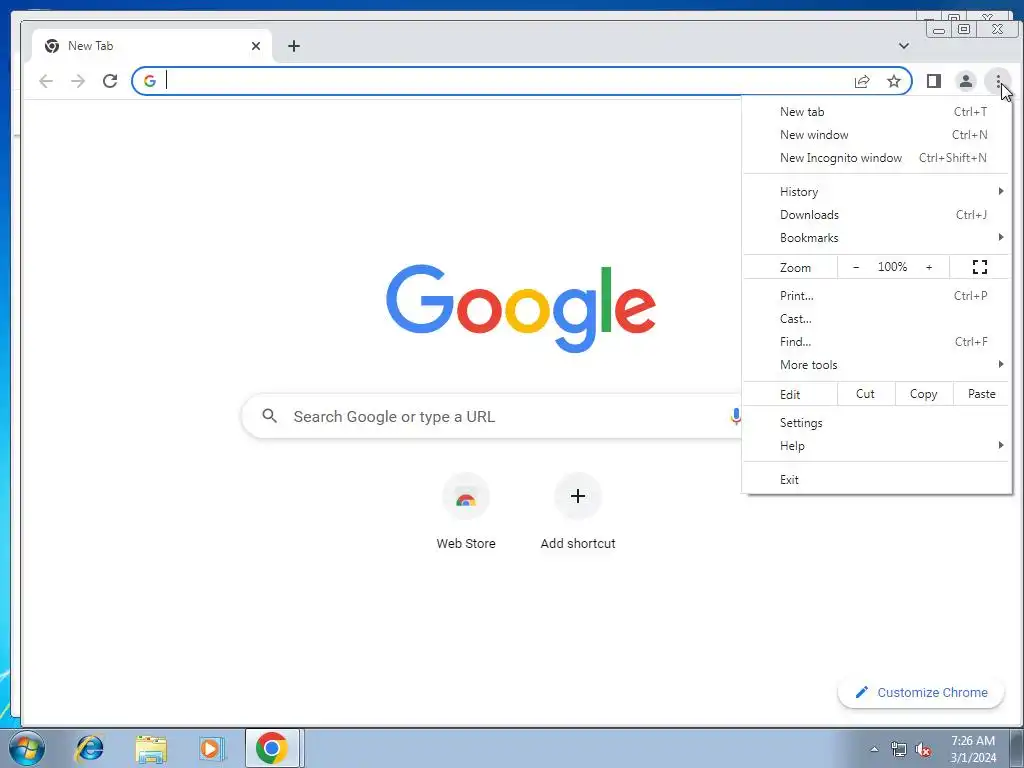The width and height of the screenshot is (1024, 768).
Task: Increase zoom with the plus button
Action: coord(929,267)
